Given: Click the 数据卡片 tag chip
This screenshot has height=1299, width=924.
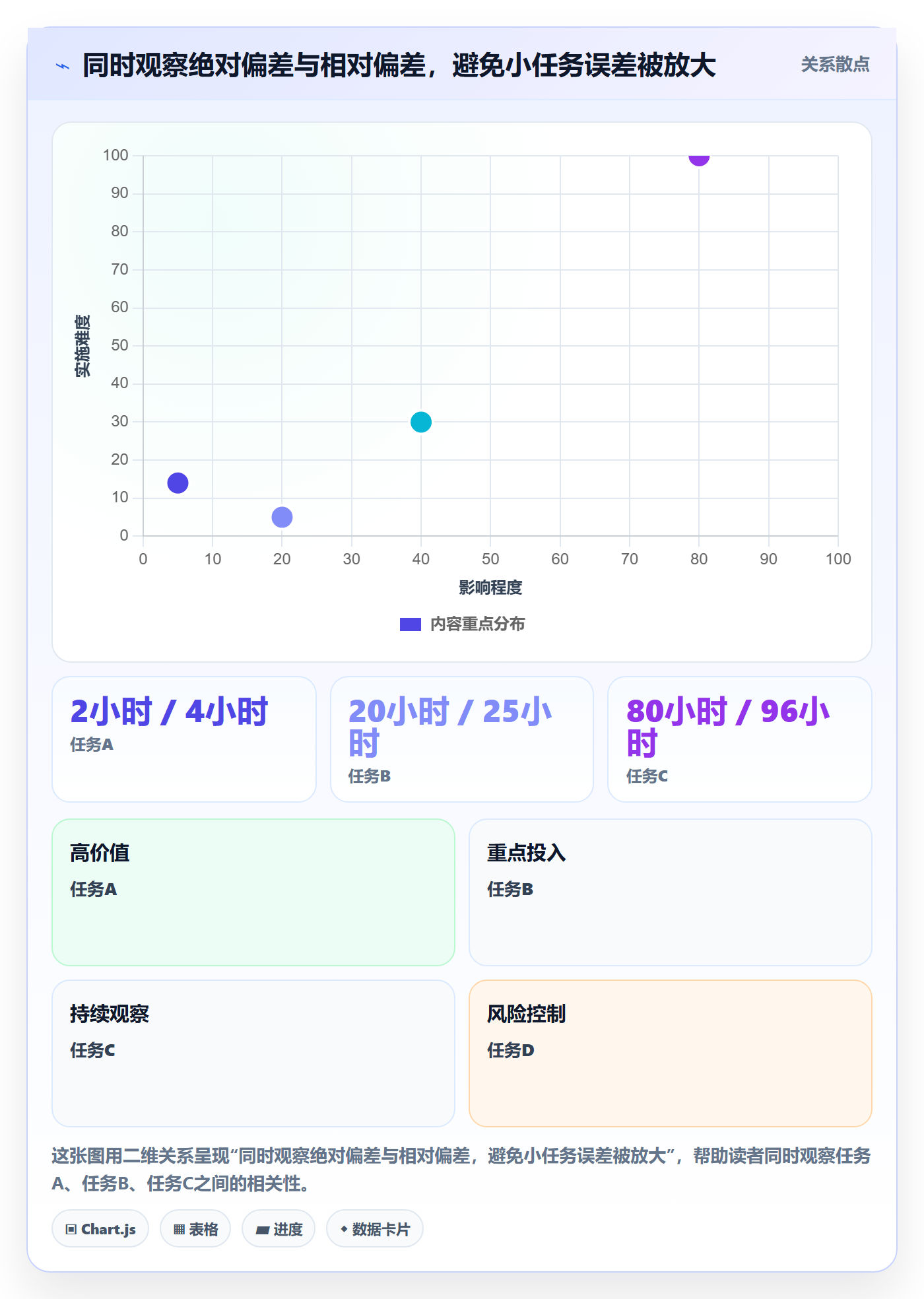Looking at the screenshot, I should pos(375,1229).
